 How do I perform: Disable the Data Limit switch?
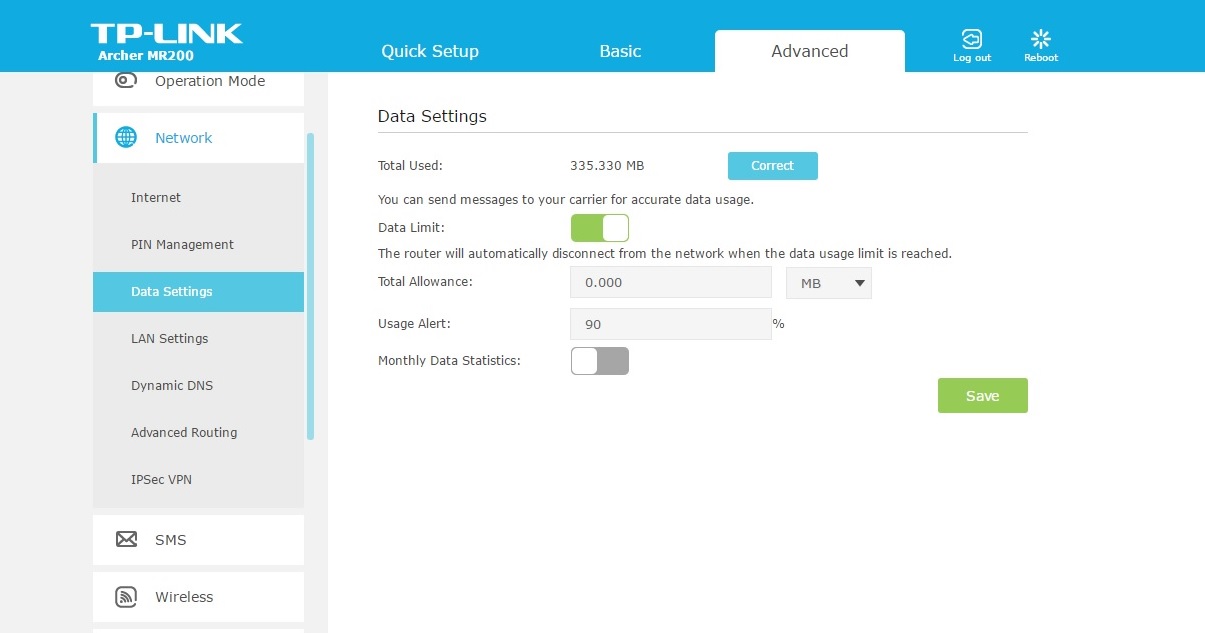tap(599, 228)
